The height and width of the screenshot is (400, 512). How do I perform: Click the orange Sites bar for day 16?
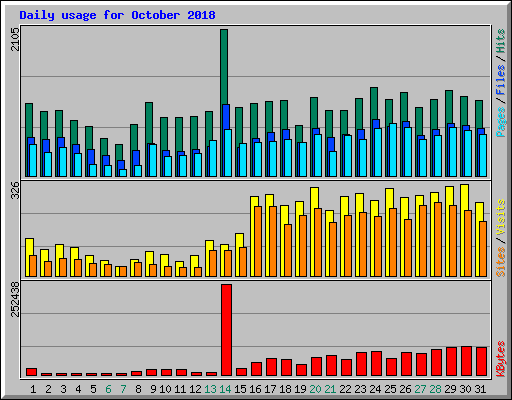258,241
